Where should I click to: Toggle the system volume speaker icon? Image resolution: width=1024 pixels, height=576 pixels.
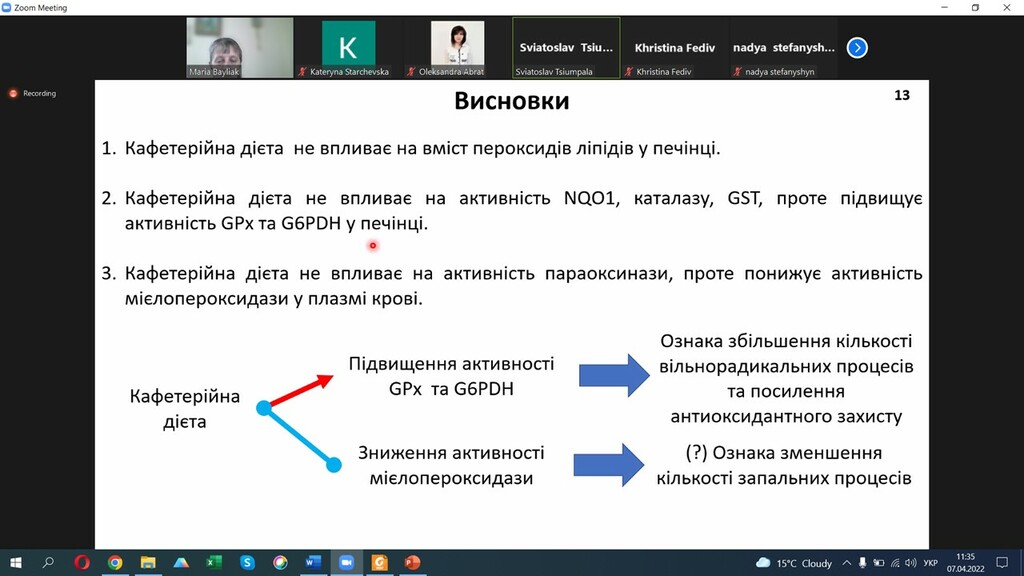[910, 563]
